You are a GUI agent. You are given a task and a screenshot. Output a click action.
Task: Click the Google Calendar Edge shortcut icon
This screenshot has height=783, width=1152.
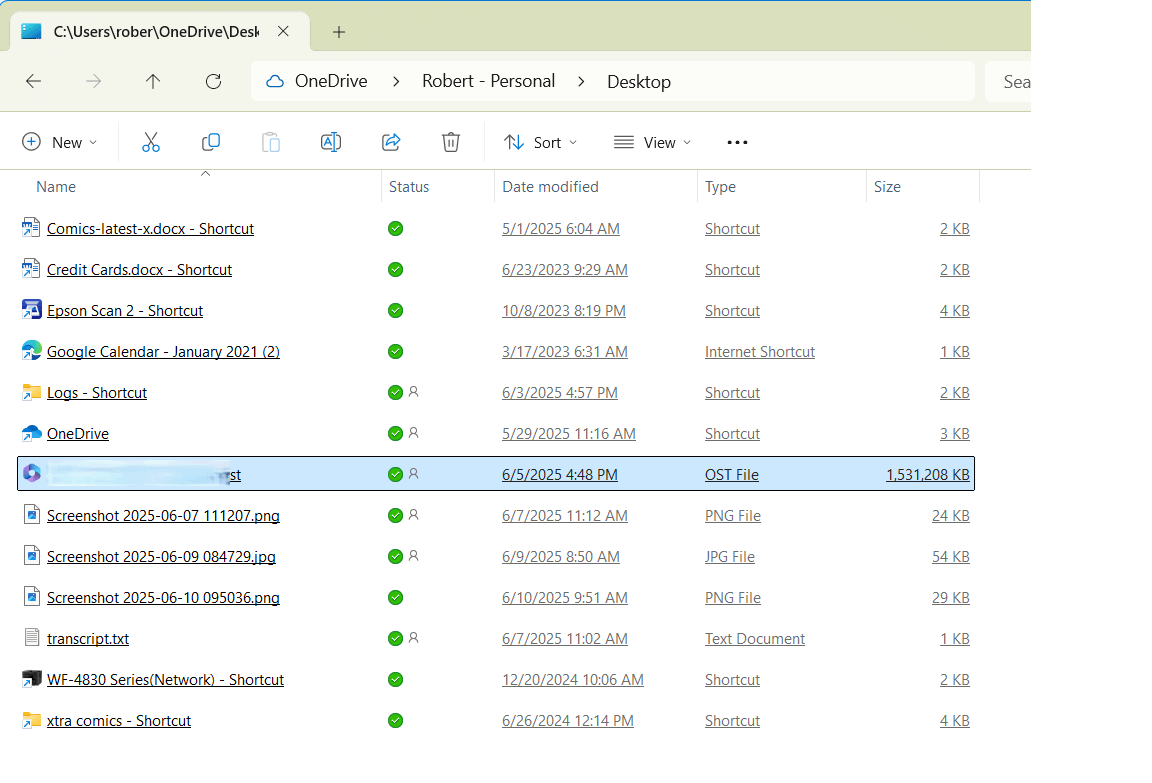[32, 351]
